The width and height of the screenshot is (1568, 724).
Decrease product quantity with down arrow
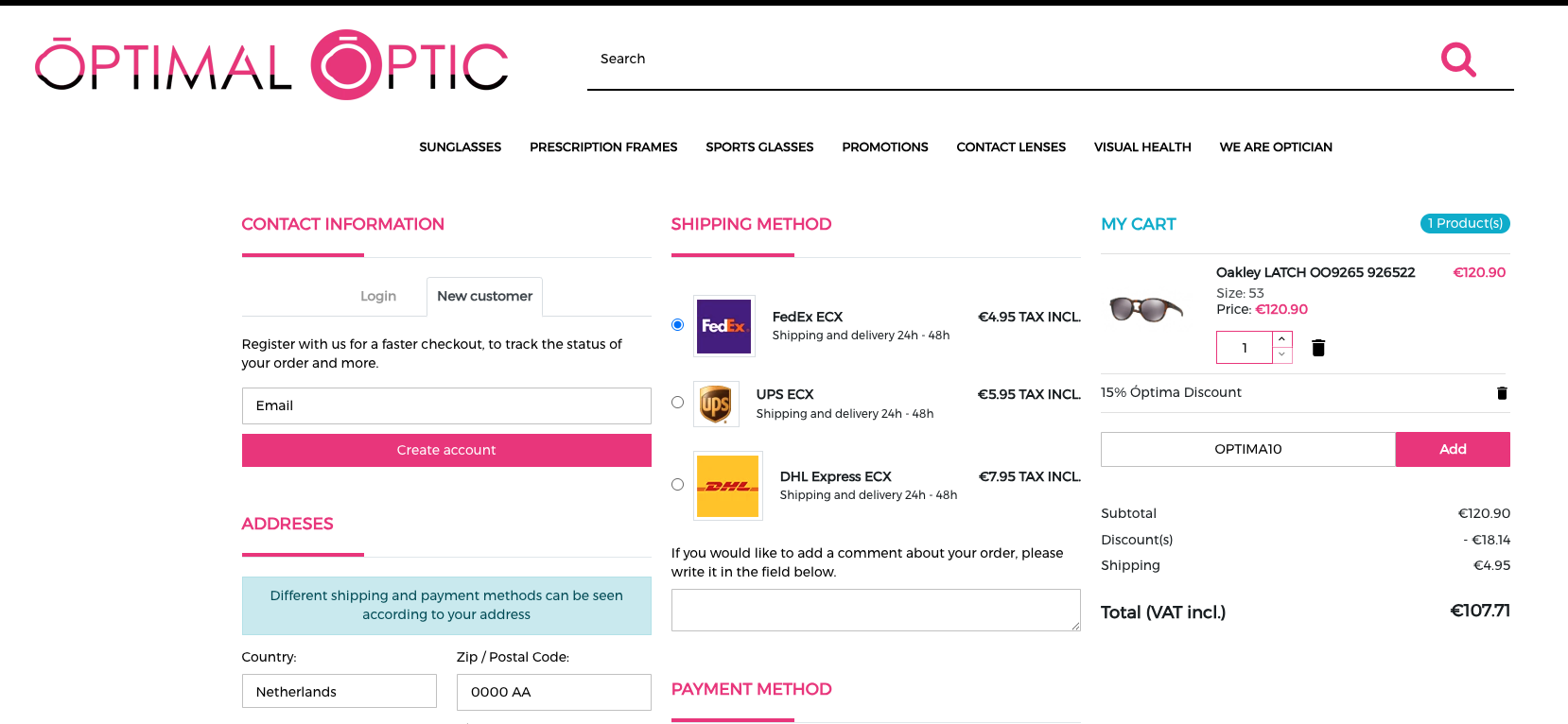1281,354
